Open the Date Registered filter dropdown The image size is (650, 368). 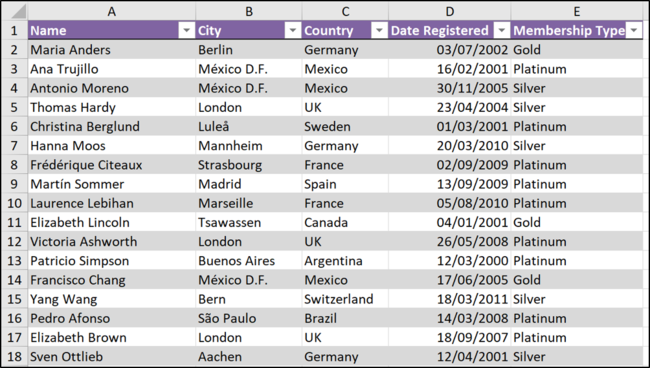pyautogui.click(x=502, y=31)
